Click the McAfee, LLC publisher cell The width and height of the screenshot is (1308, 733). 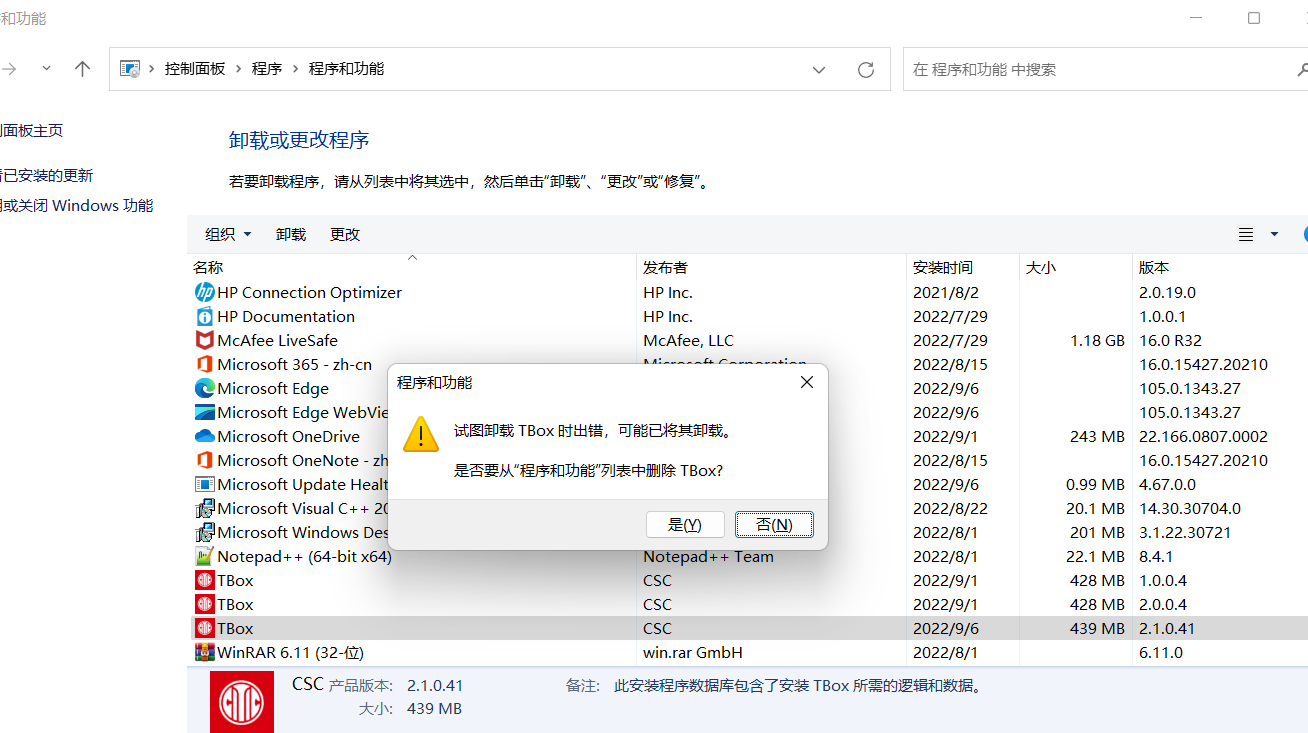[688, 341]
